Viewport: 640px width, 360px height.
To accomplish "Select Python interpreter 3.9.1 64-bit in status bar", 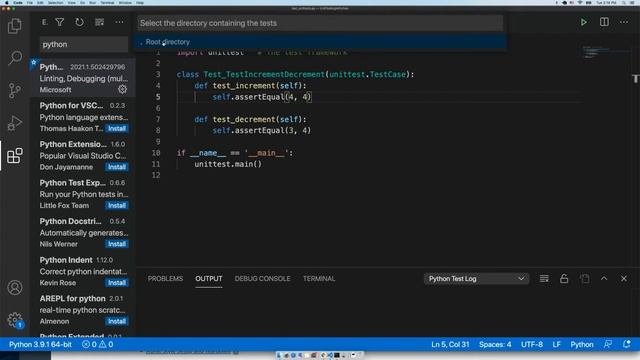I will coord(40,344).
